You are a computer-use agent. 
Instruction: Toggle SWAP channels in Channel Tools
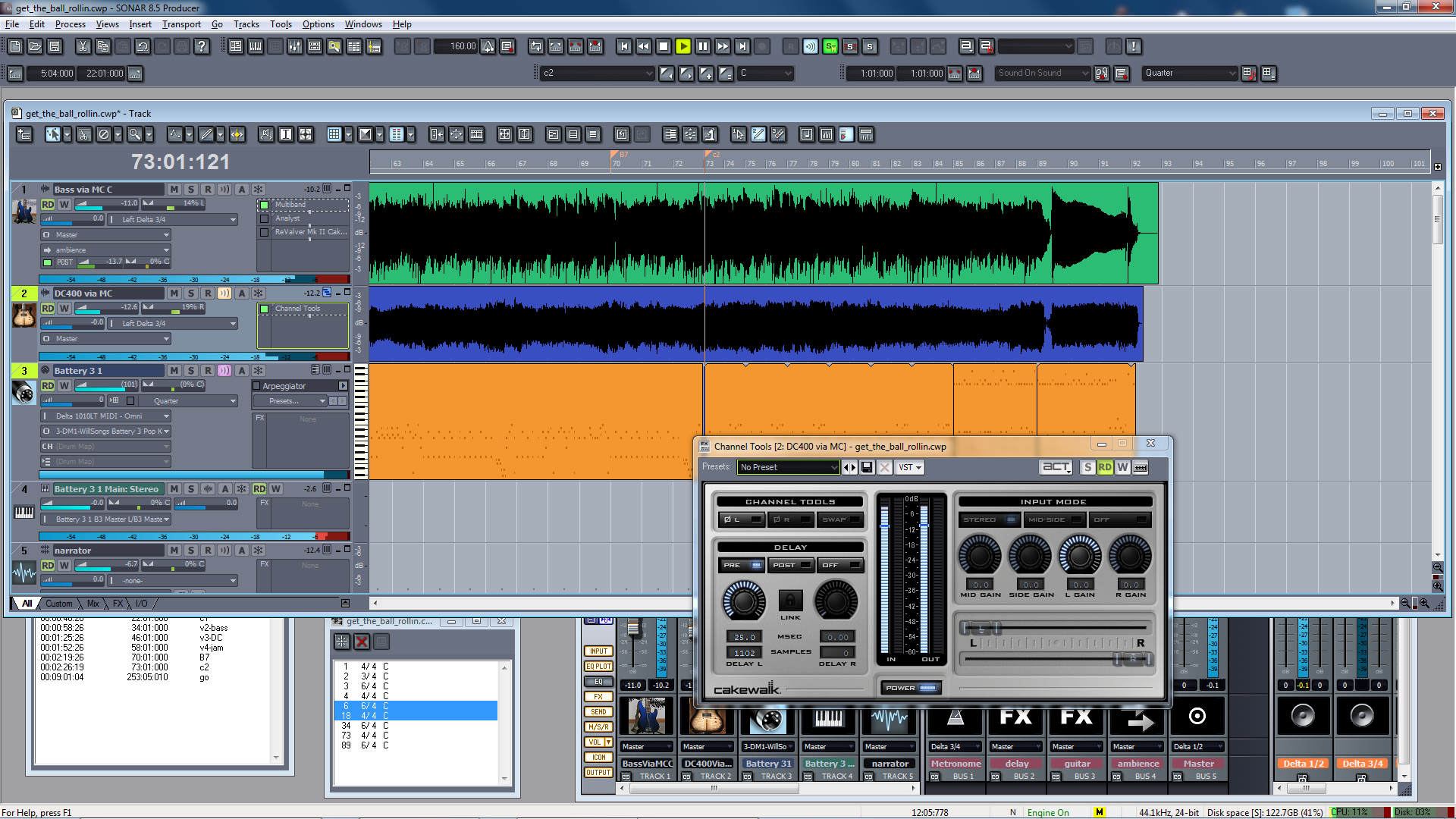840,519
